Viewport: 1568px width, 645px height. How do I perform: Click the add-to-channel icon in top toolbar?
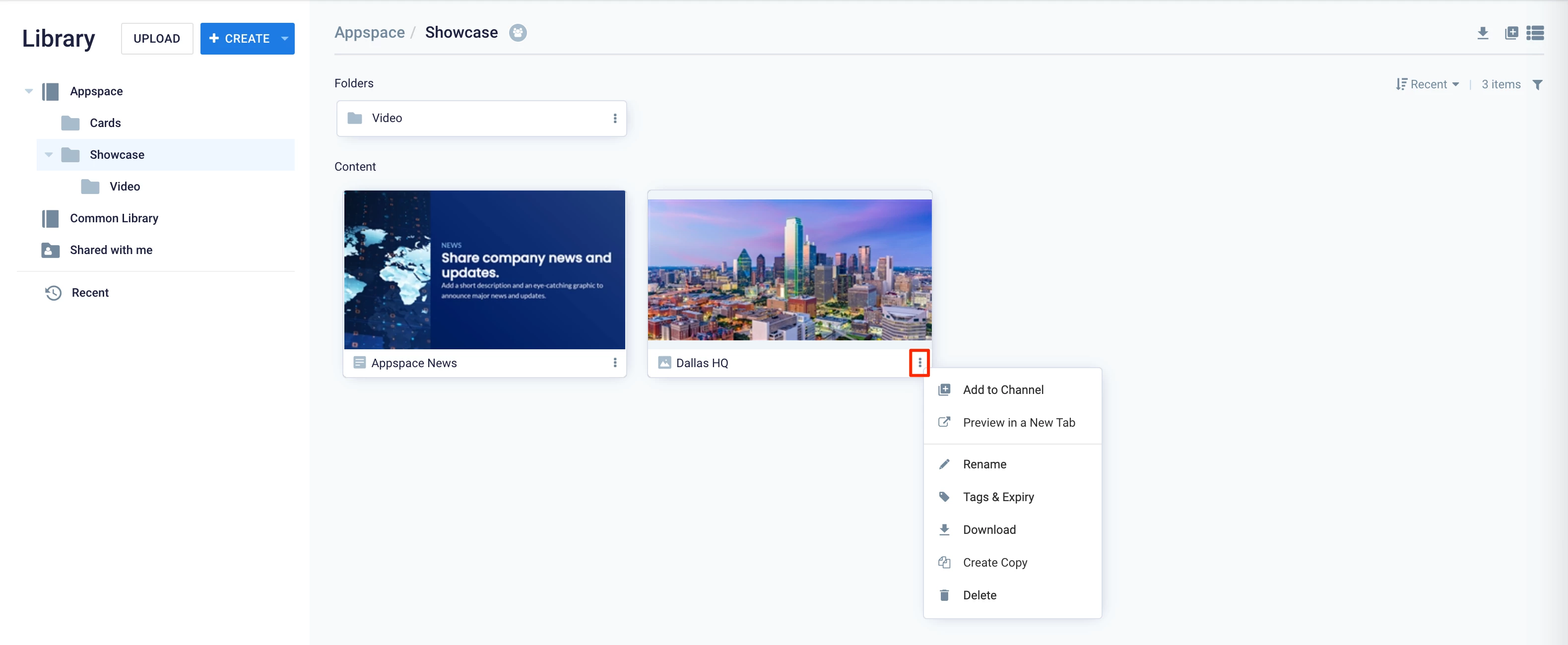(x=1511, y=33)
